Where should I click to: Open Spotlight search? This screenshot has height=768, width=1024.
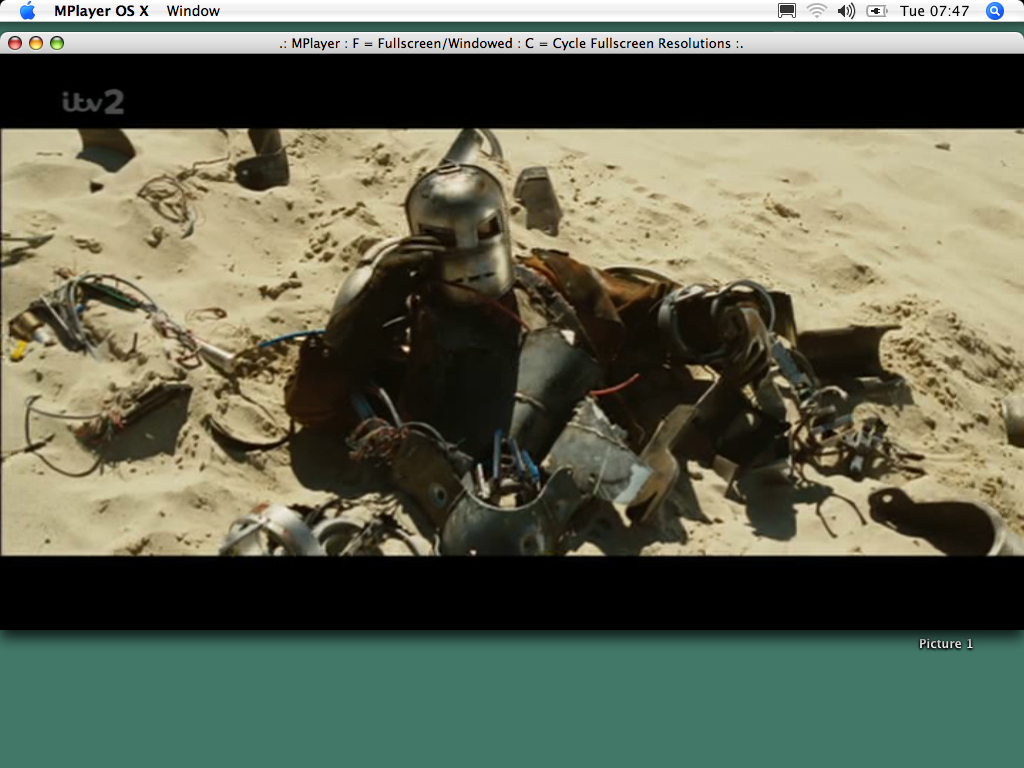[x=994, y=11]
